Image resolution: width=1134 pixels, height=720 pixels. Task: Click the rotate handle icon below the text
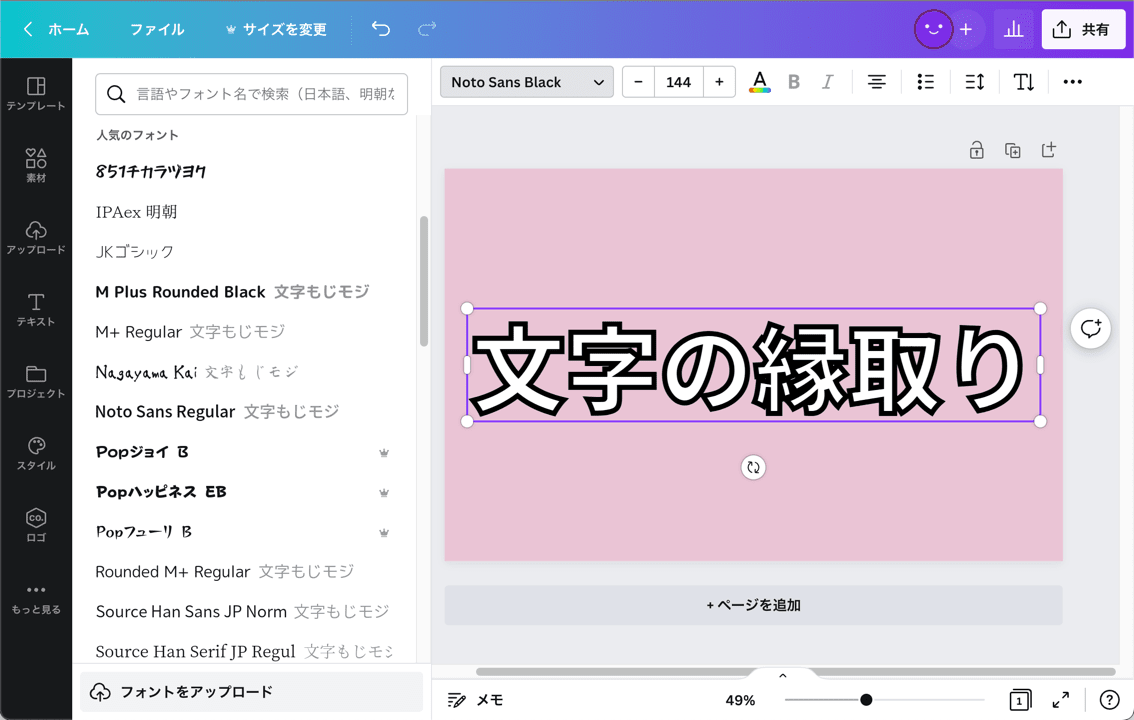[753, 467]
